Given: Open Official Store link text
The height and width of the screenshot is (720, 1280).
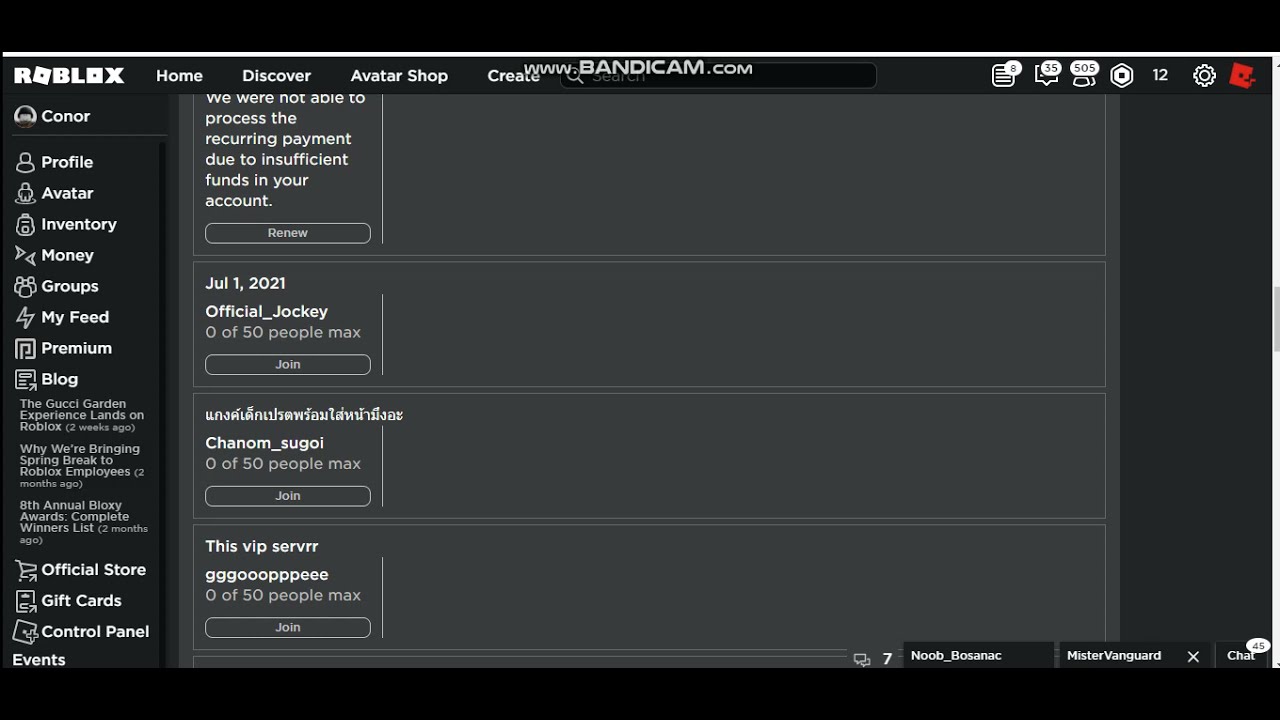Looking at the screenshot, I should click(x=93, y=569).
